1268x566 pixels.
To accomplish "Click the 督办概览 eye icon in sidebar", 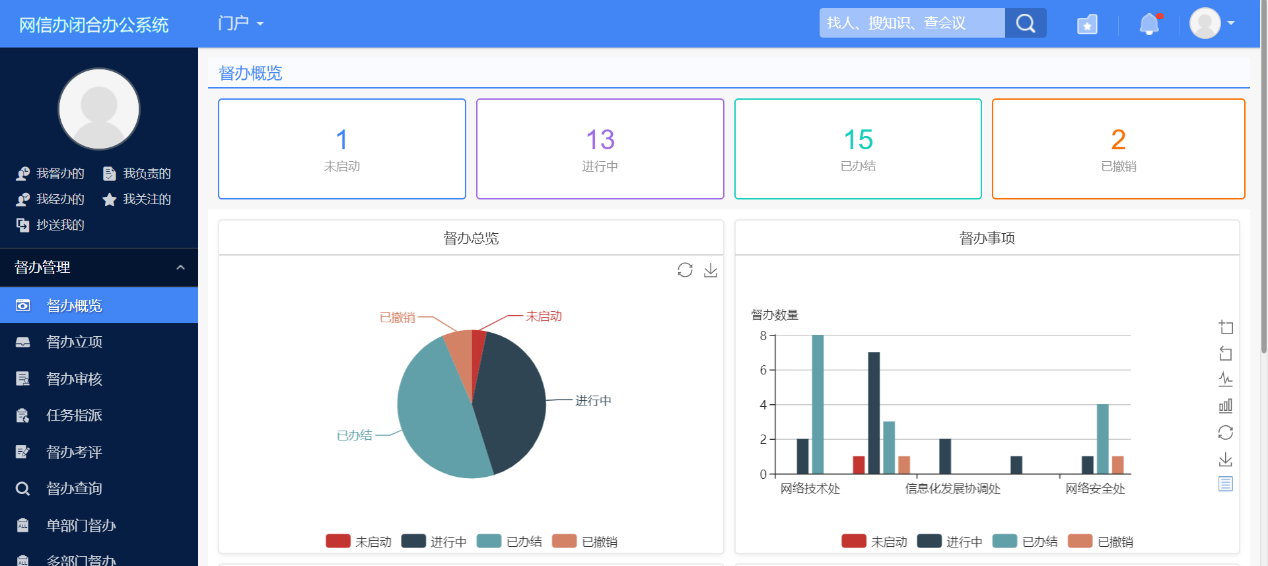I will tap(23, 305).
